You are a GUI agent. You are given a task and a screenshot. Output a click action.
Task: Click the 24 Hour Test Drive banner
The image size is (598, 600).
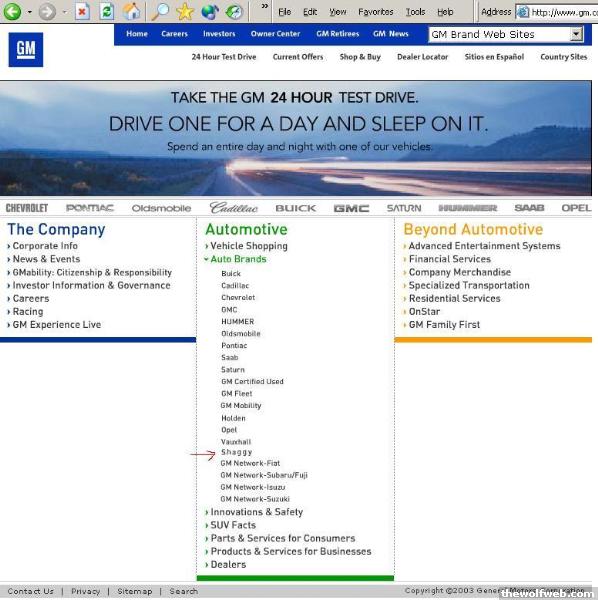click(296, 138)
